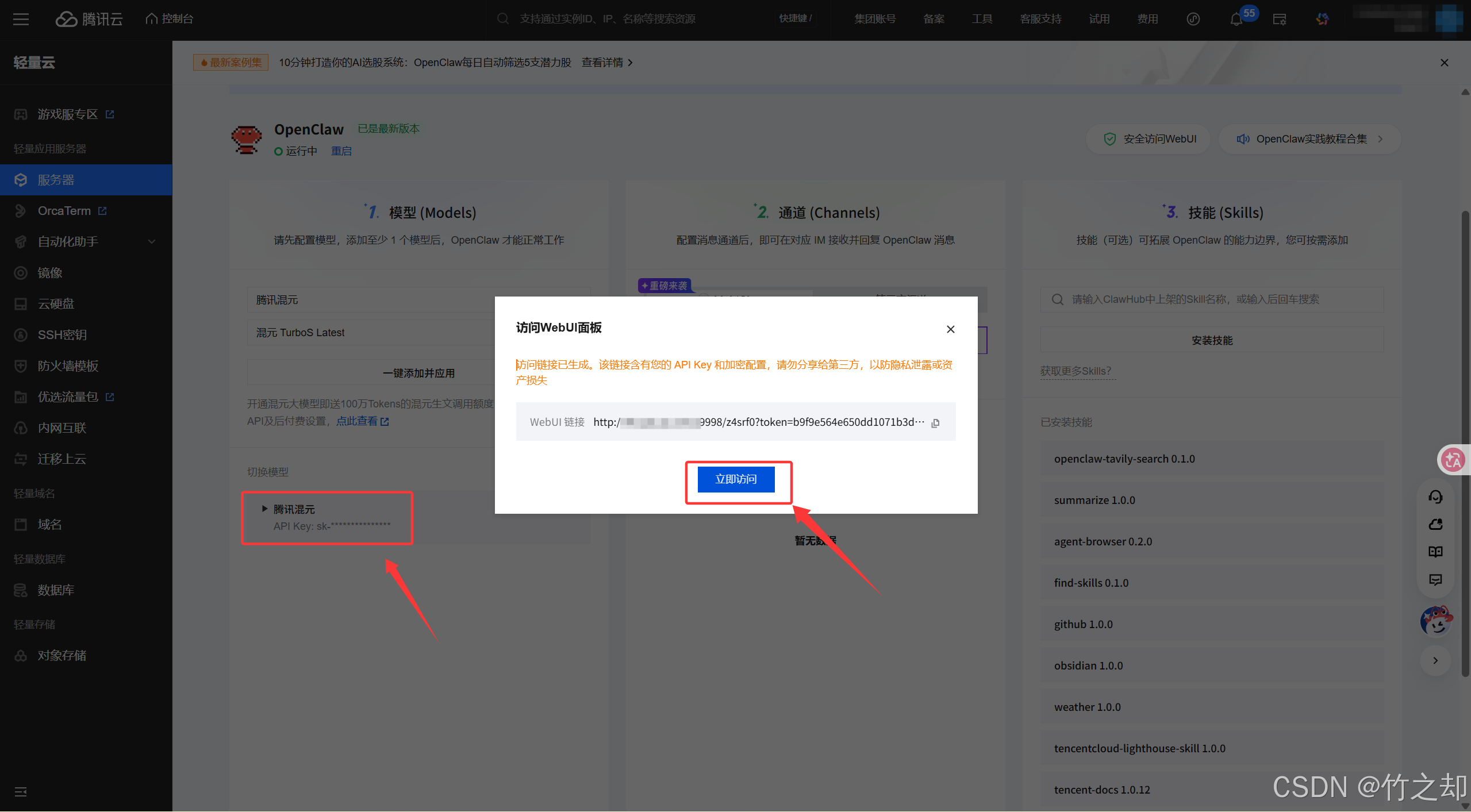Click the 重启 restart link
Viewport: 1471px width, 812px height.
341,151
